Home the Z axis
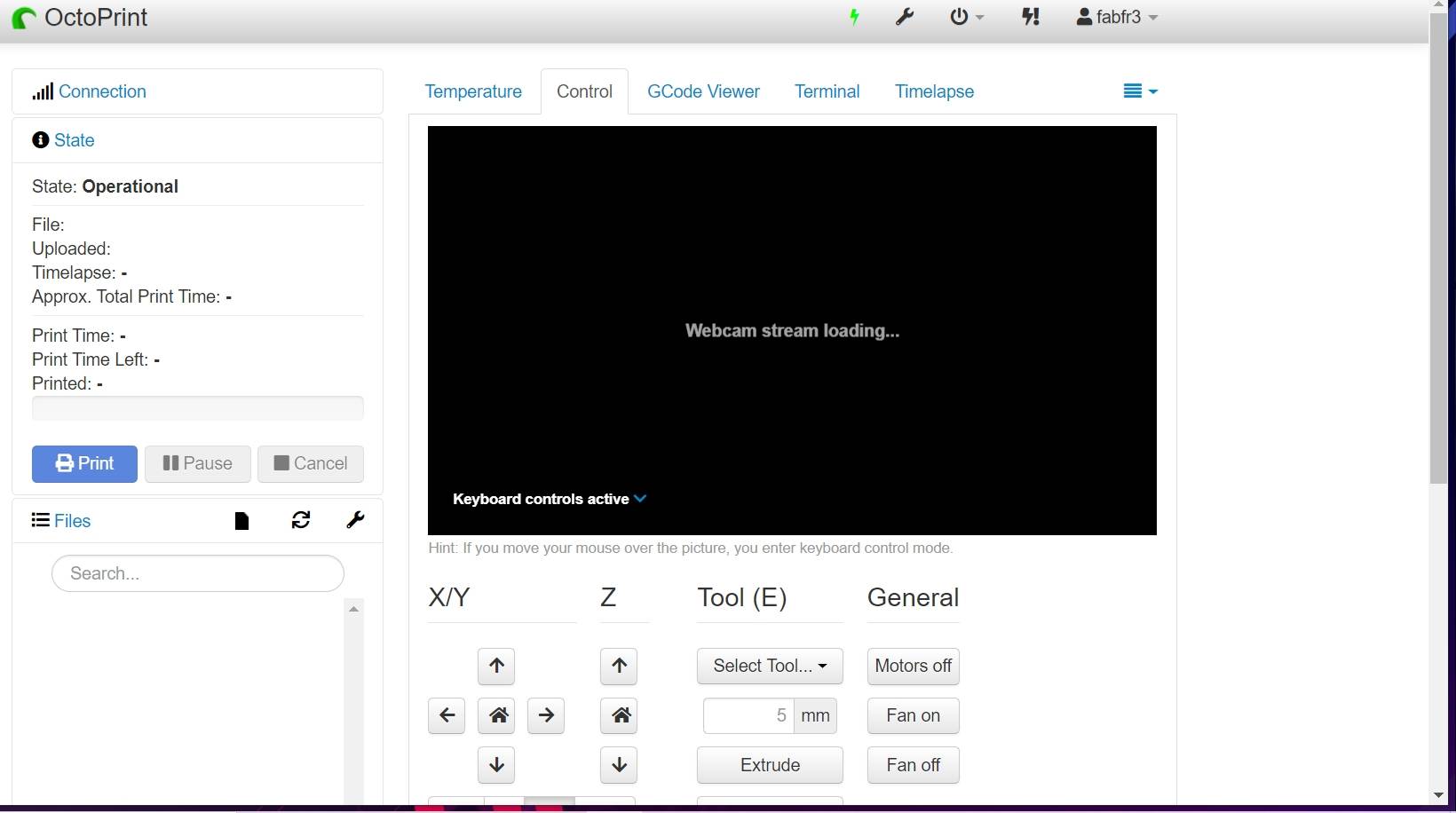1456x813 pixels. pos(619,715)
